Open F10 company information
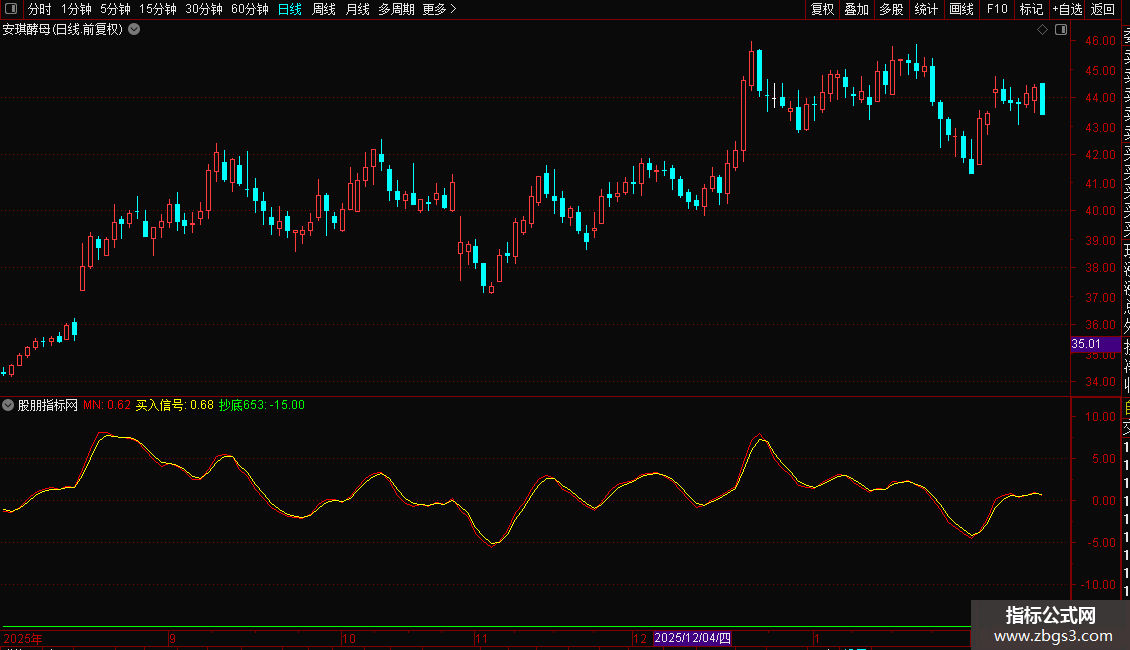The image size is (1130, 650). (x=997, y=9)
